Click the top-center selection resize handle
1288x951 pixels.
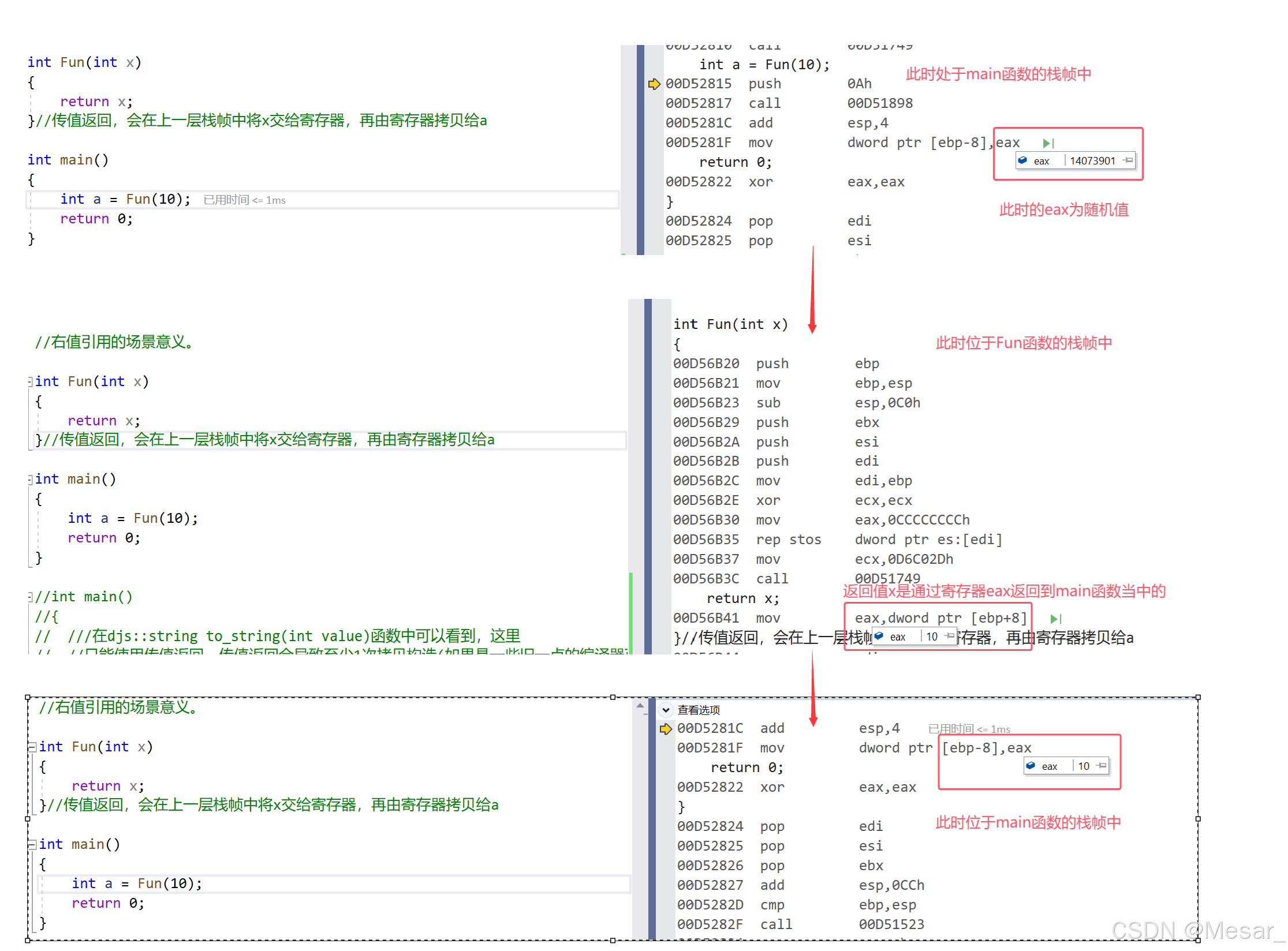click(x=613, y=697)
